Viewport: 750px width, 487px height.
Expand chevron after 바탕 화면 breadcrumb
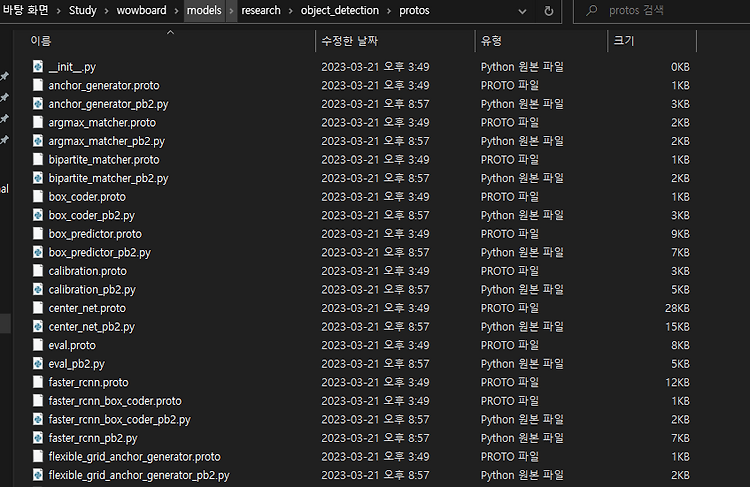point(58,11)
